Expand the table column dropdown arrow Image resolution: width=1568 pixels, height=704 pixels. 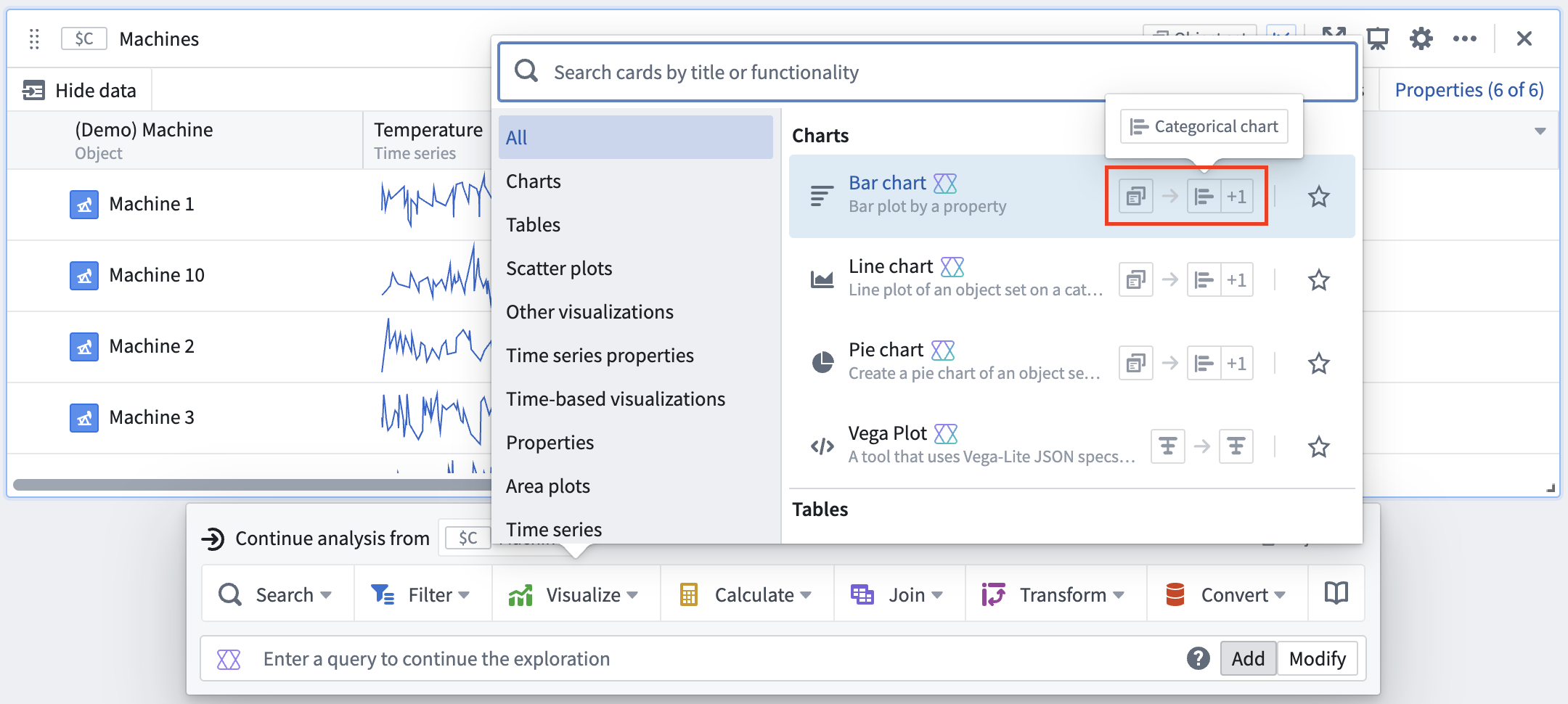pyautogui.click(x=1540, y=131)
